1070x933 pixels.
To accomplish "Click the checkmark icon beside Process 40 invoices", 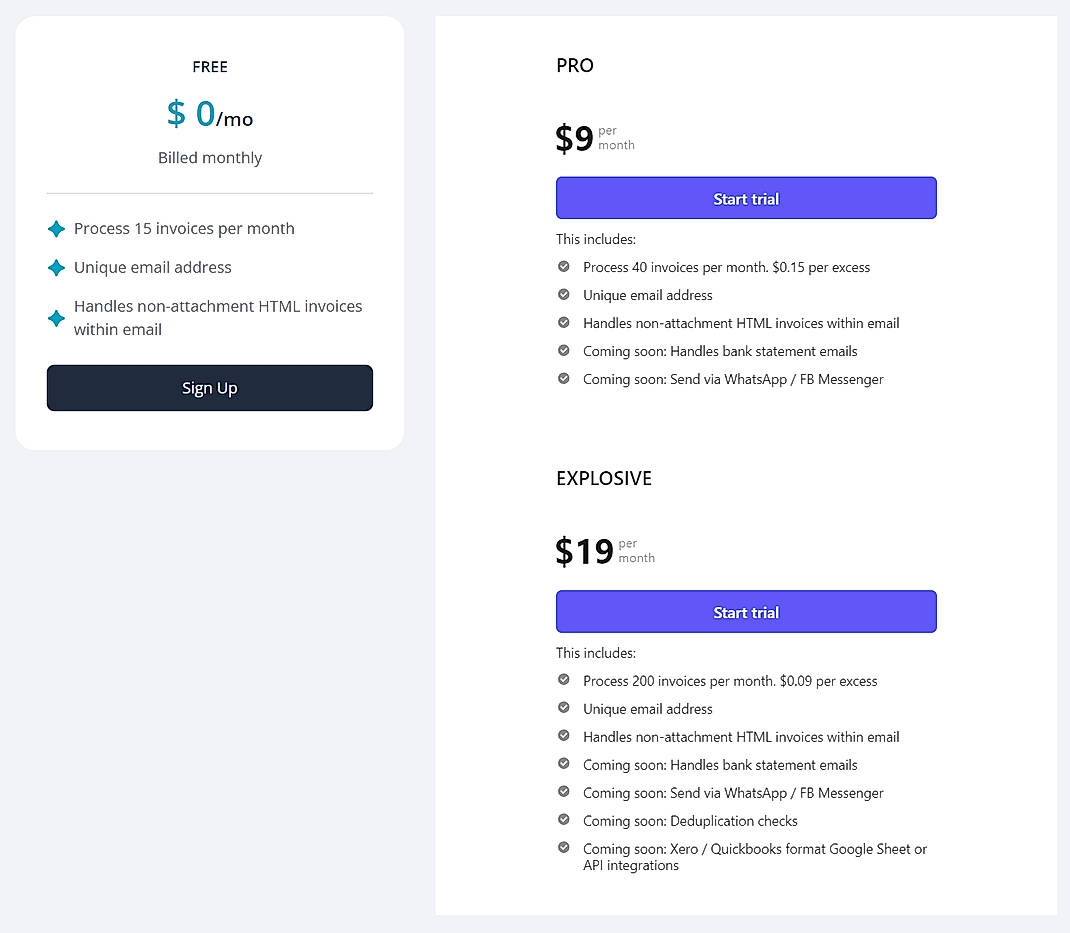I will pyautogui.click(x=565, y=267).
